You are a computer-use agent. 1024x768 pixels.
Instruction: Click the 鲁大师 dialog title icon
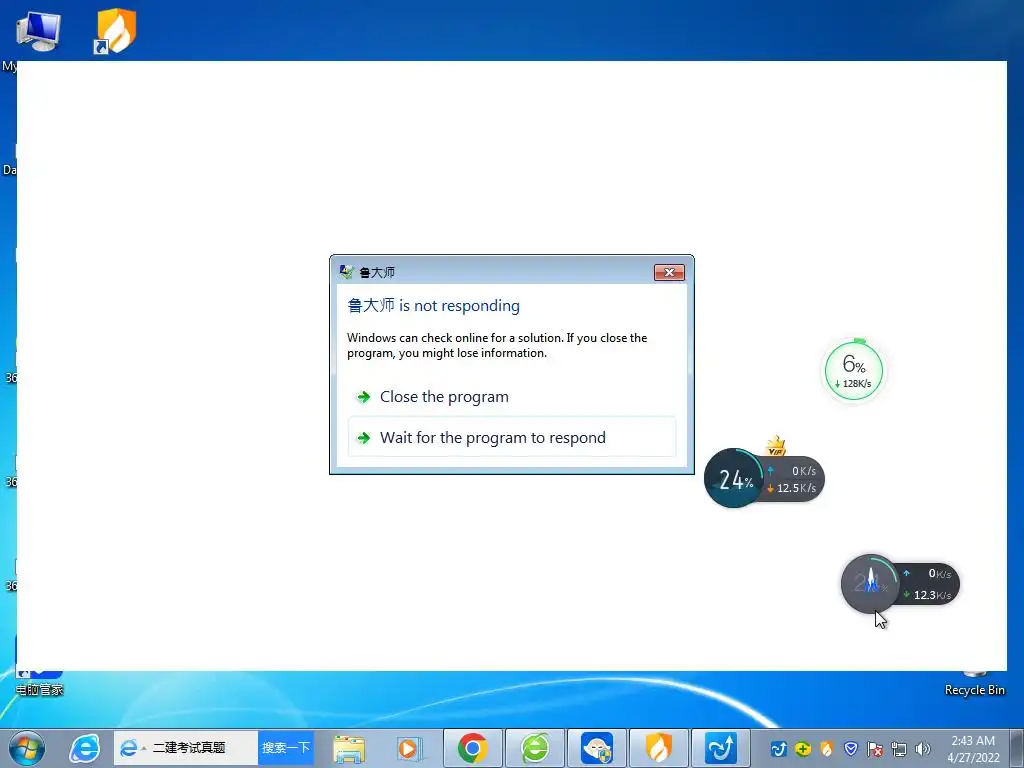point(346,272)
